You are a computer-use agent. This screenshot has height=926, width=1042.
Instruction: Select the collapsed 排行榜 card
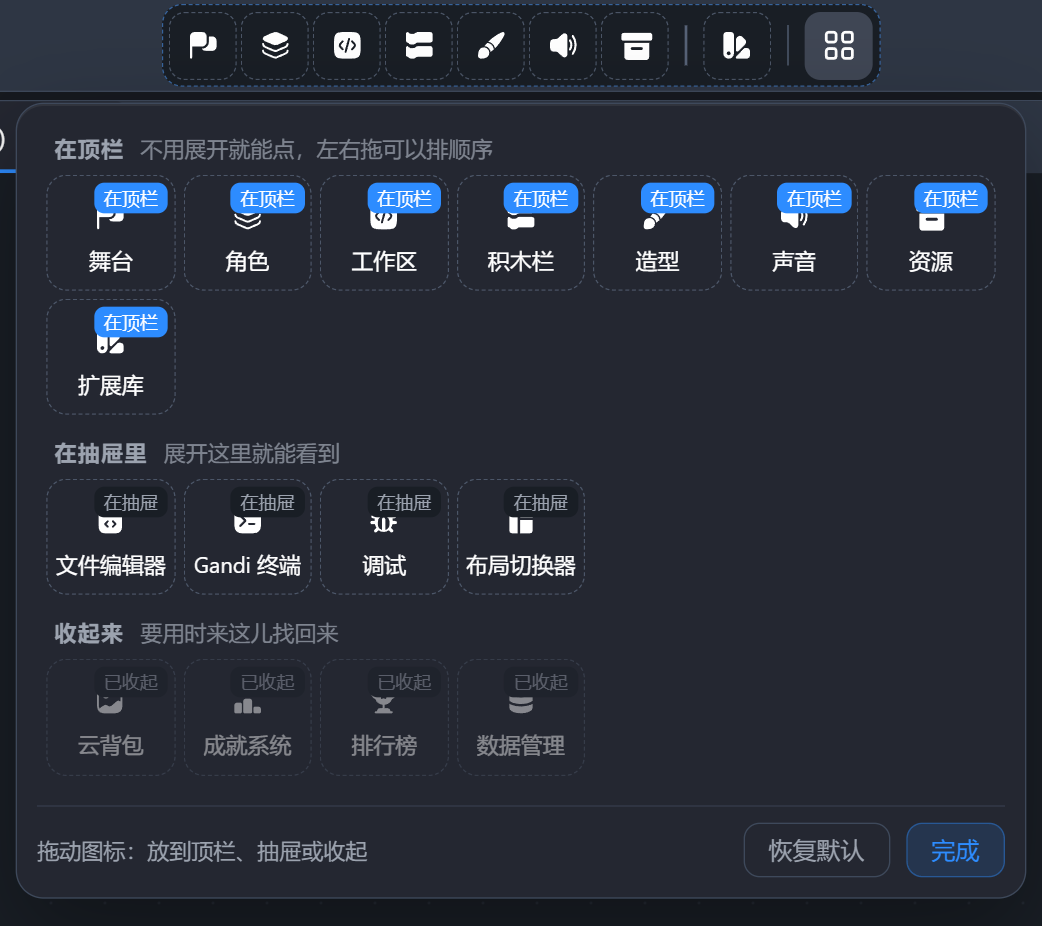point(384,717)
